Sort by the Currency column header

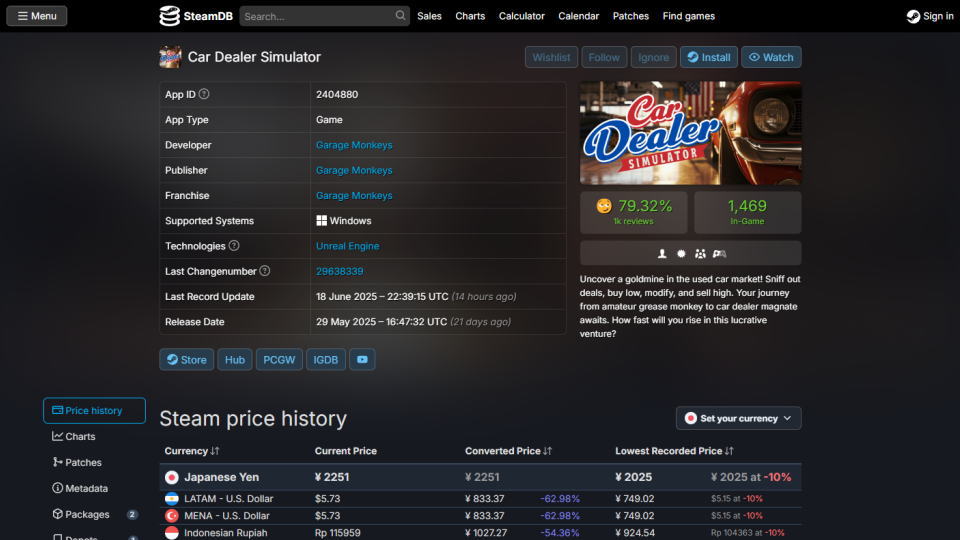192,451
